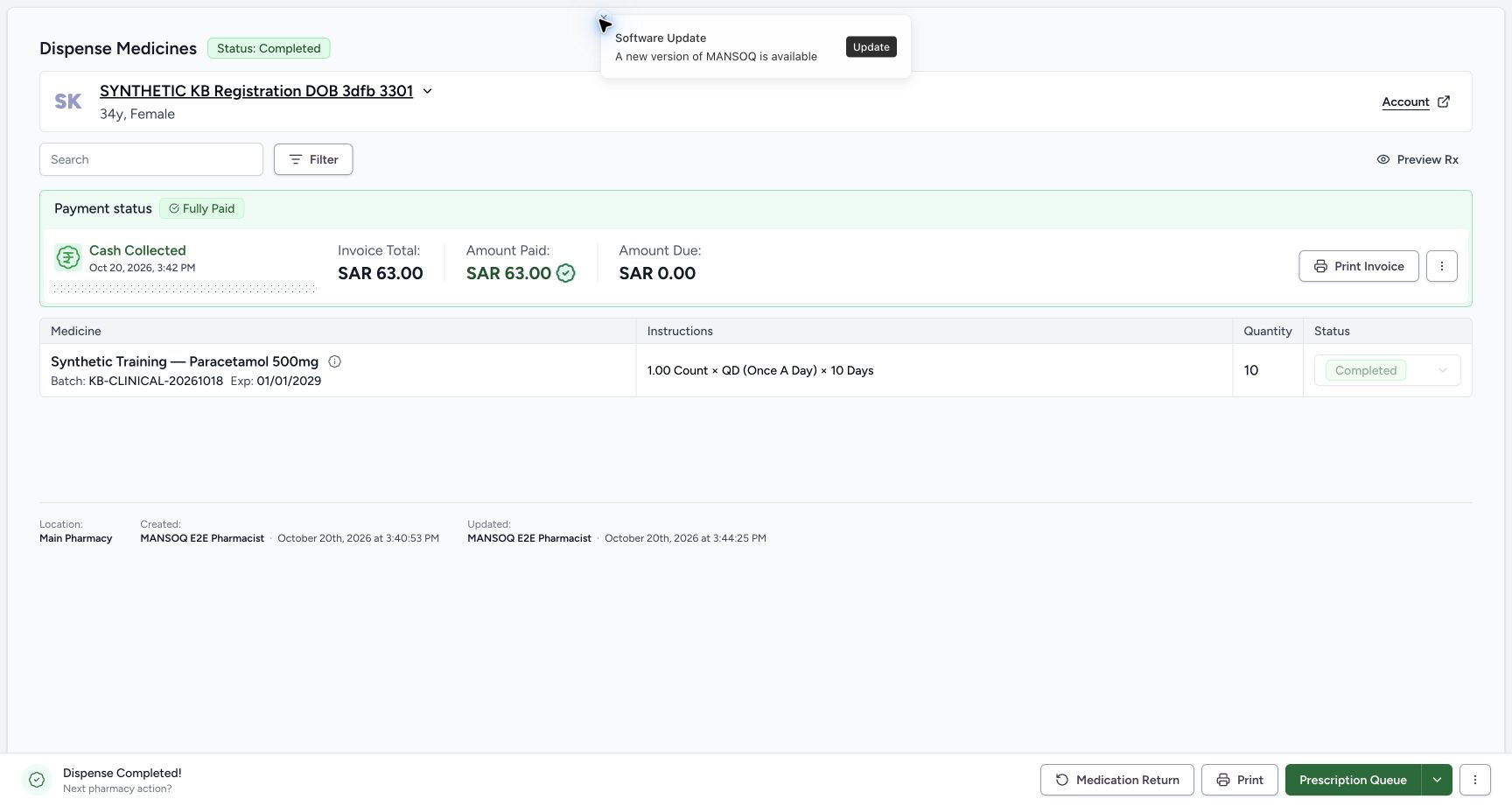Click the Status: Completed badge
The image size is (1512, 806).
(x=269, y=48)
